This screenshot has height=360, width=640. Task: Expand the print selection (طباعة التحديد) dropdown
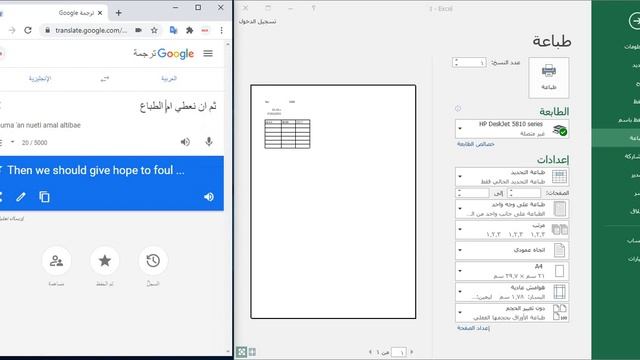coord(512,177)
